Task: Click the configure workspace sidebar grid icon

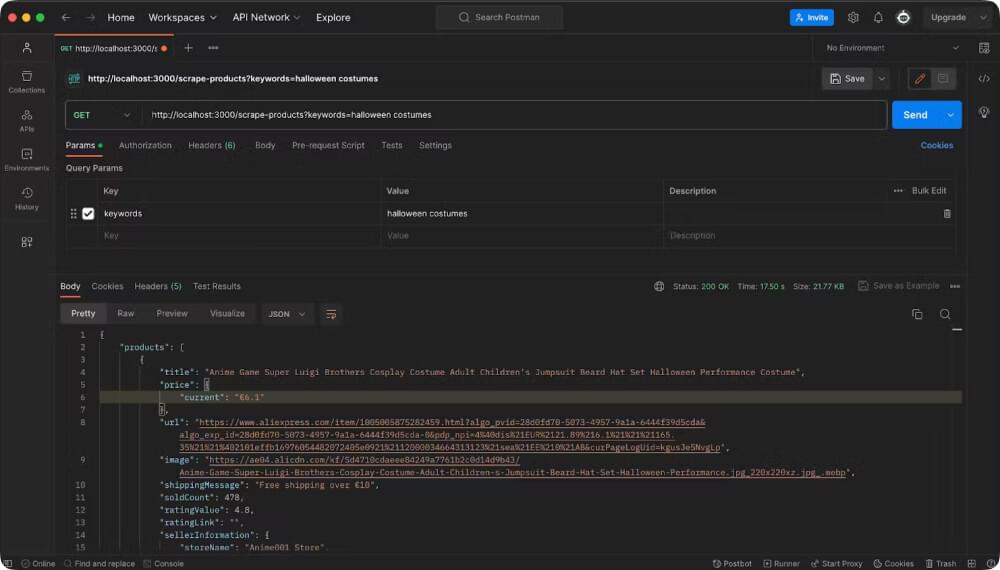Action: [27, 242]
